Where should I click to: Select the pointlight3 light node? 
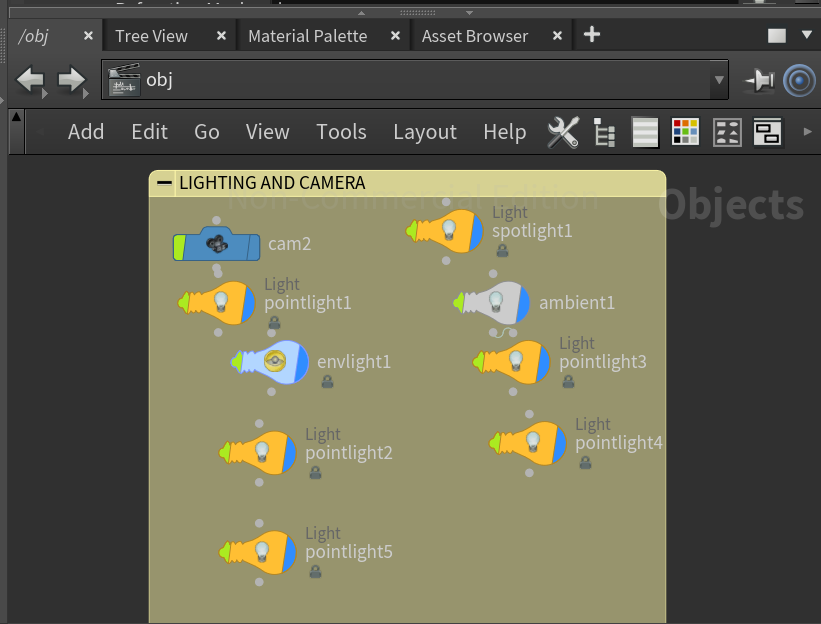coord(511,362)
